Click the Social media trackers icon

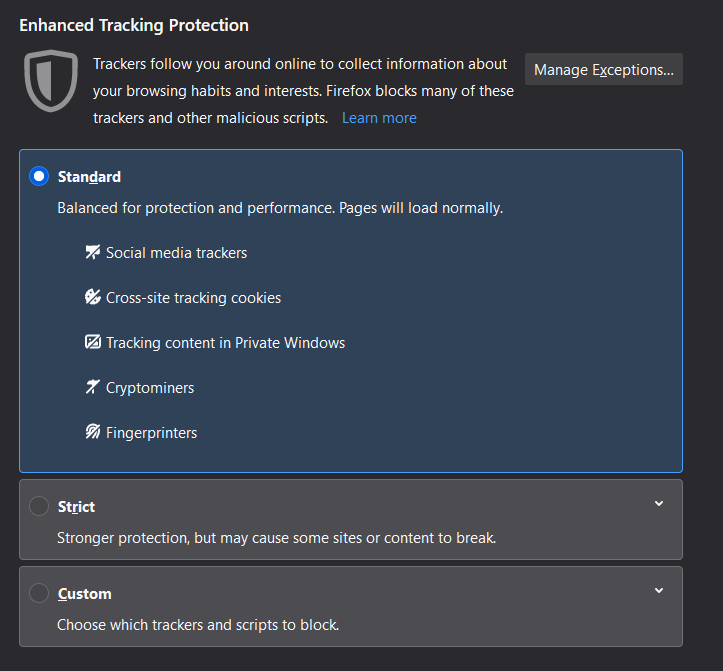93,253
